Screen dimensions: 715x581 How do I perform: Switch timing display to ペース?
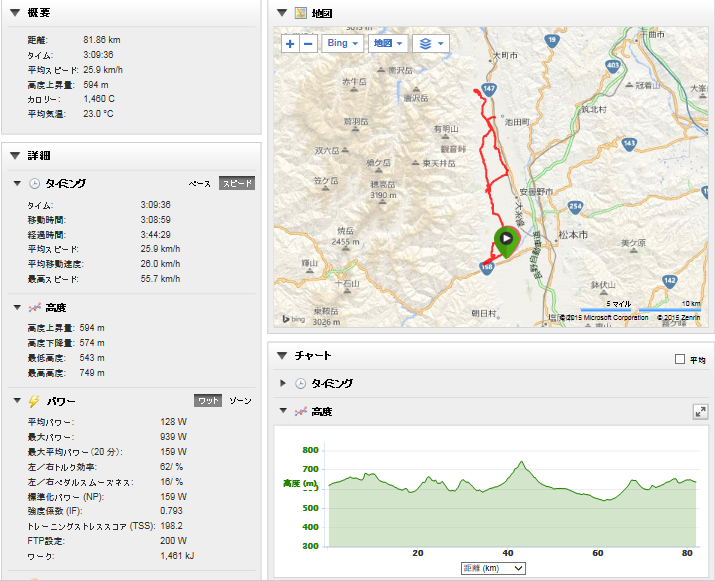[x=200, y=183]
